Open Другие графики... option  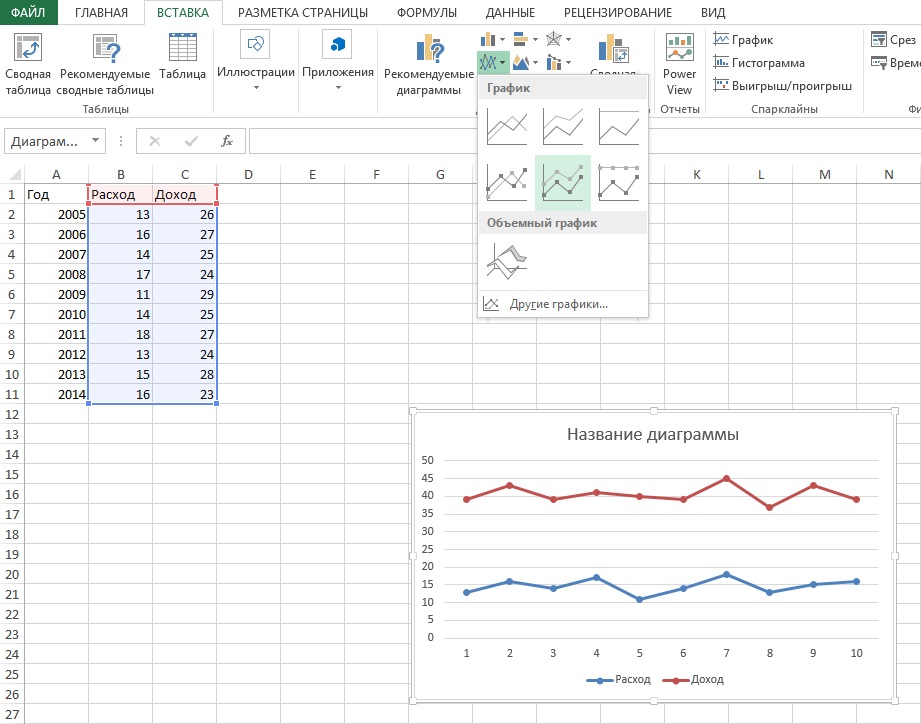click(x=558, y=304)
